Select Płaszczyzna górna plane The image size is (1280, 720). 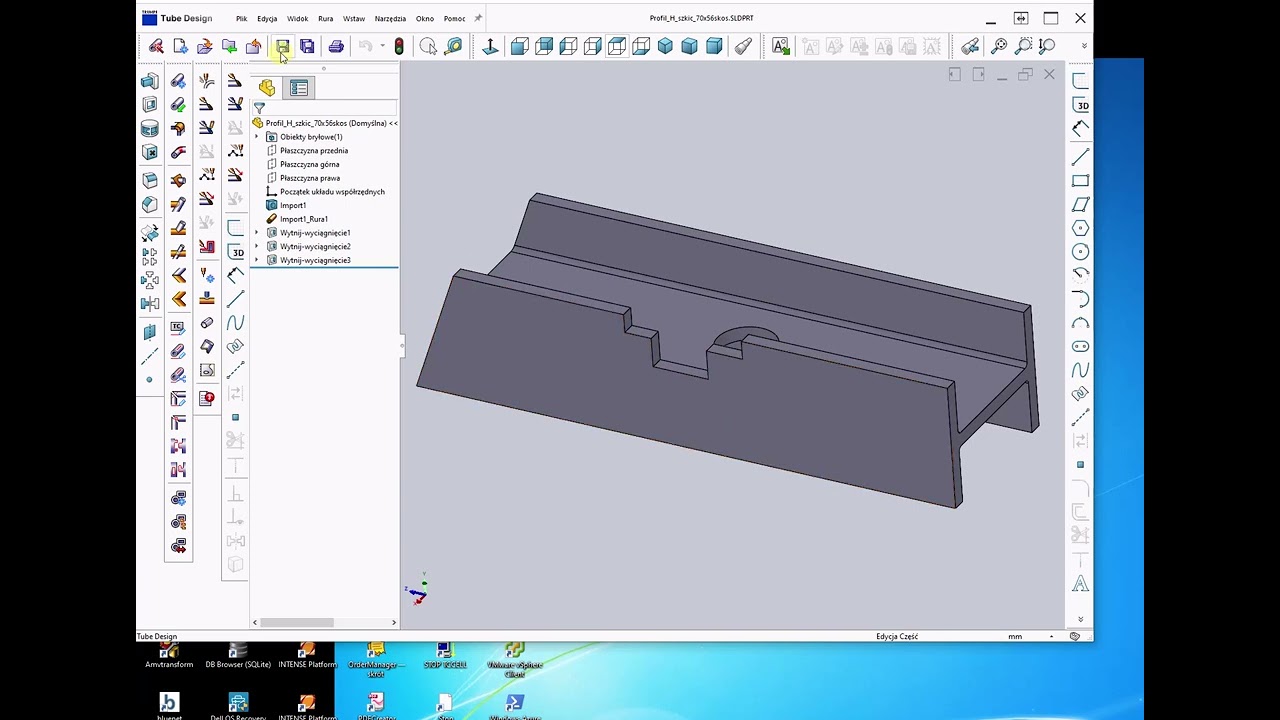click(x=309, y=164)
